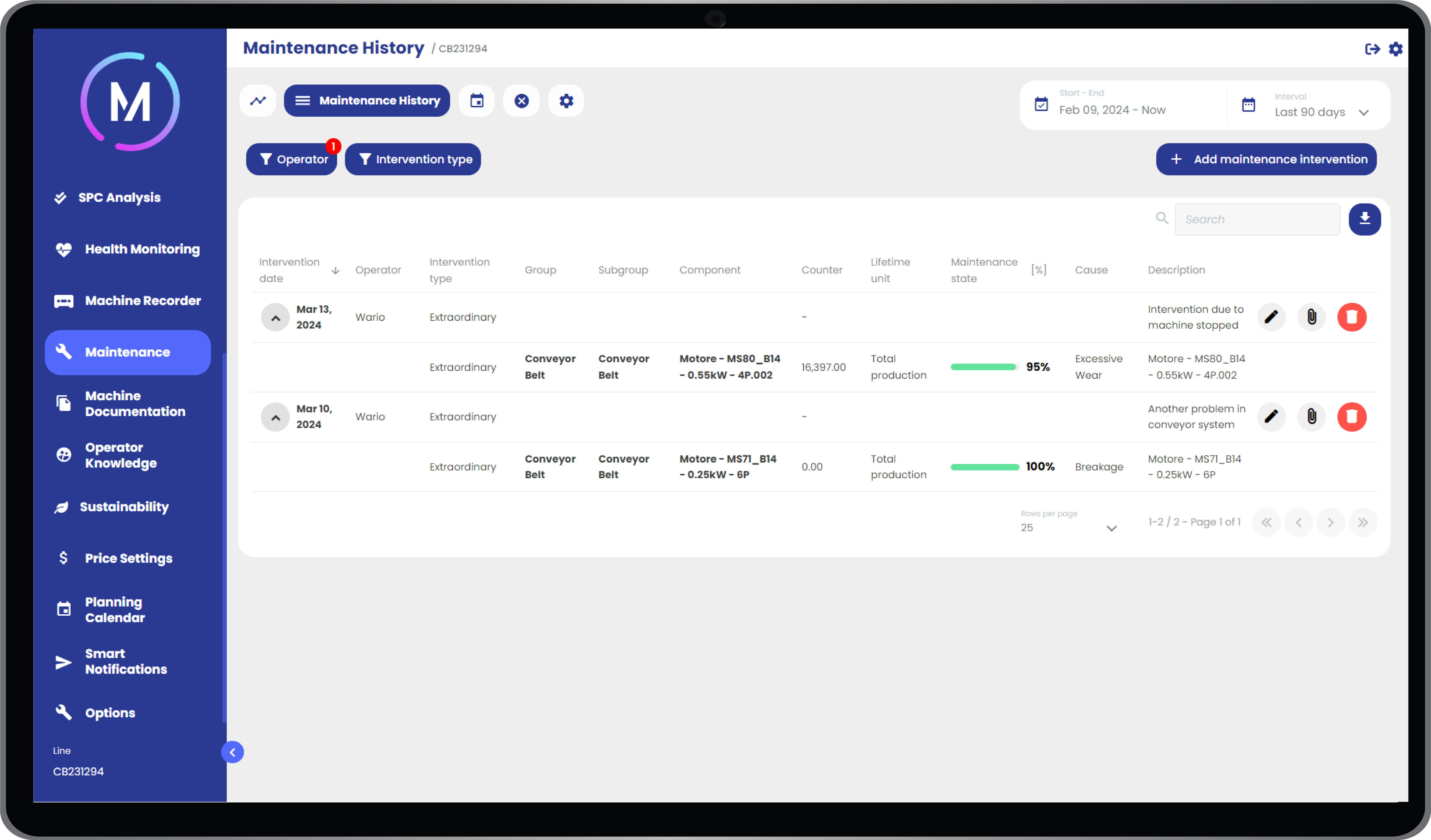Click Add maintenance intervention button
1431x840 pixels.
(1266, 159)
